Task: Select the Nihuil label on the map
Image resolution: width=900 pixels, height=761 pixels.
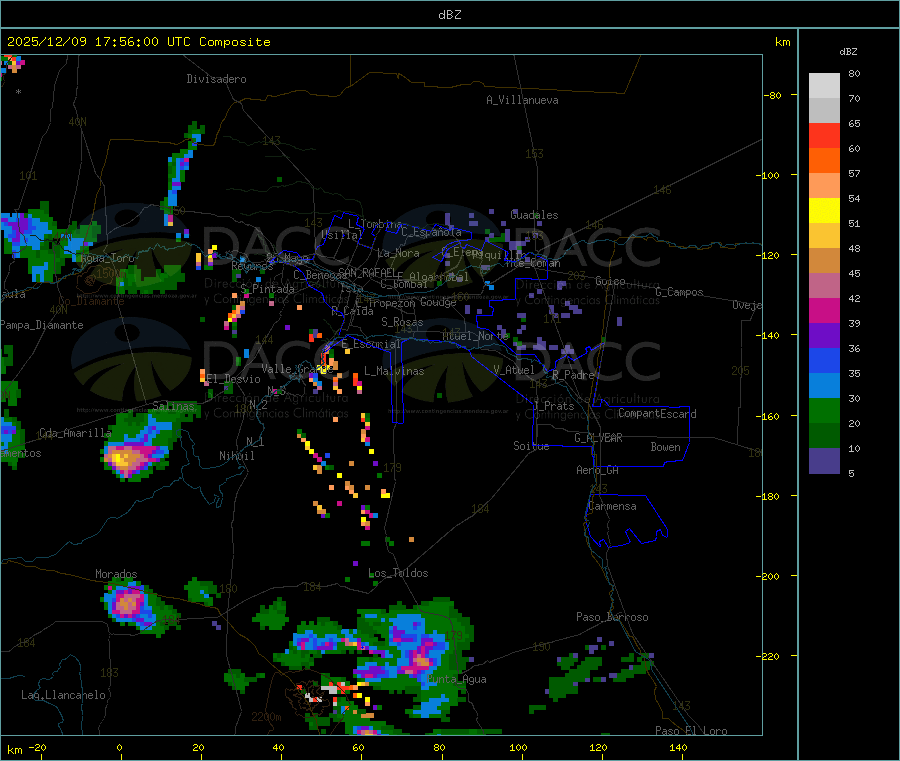Action: (x=237, y=456)
